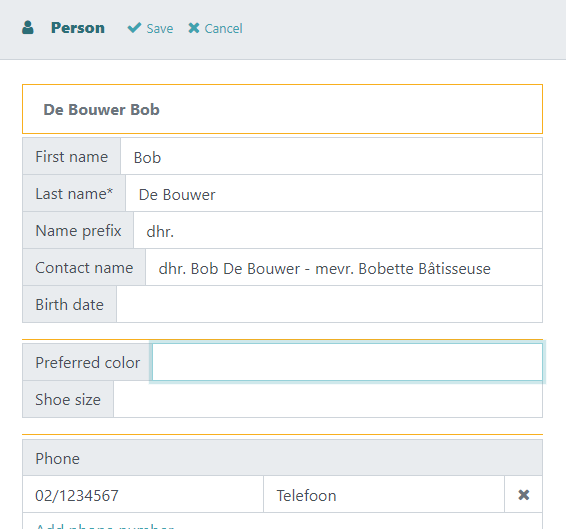Open the Telefoon phone type field

[x=384, y=495]
